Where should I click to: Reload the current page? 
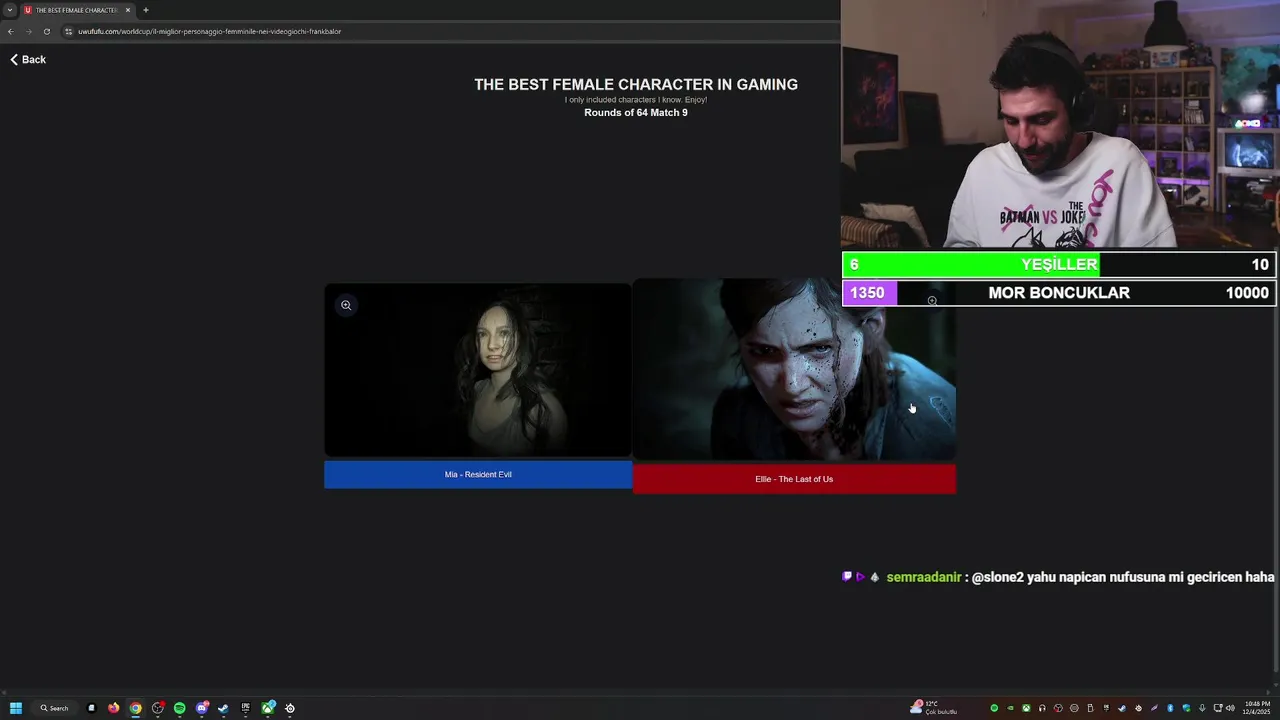click(46, 31)
